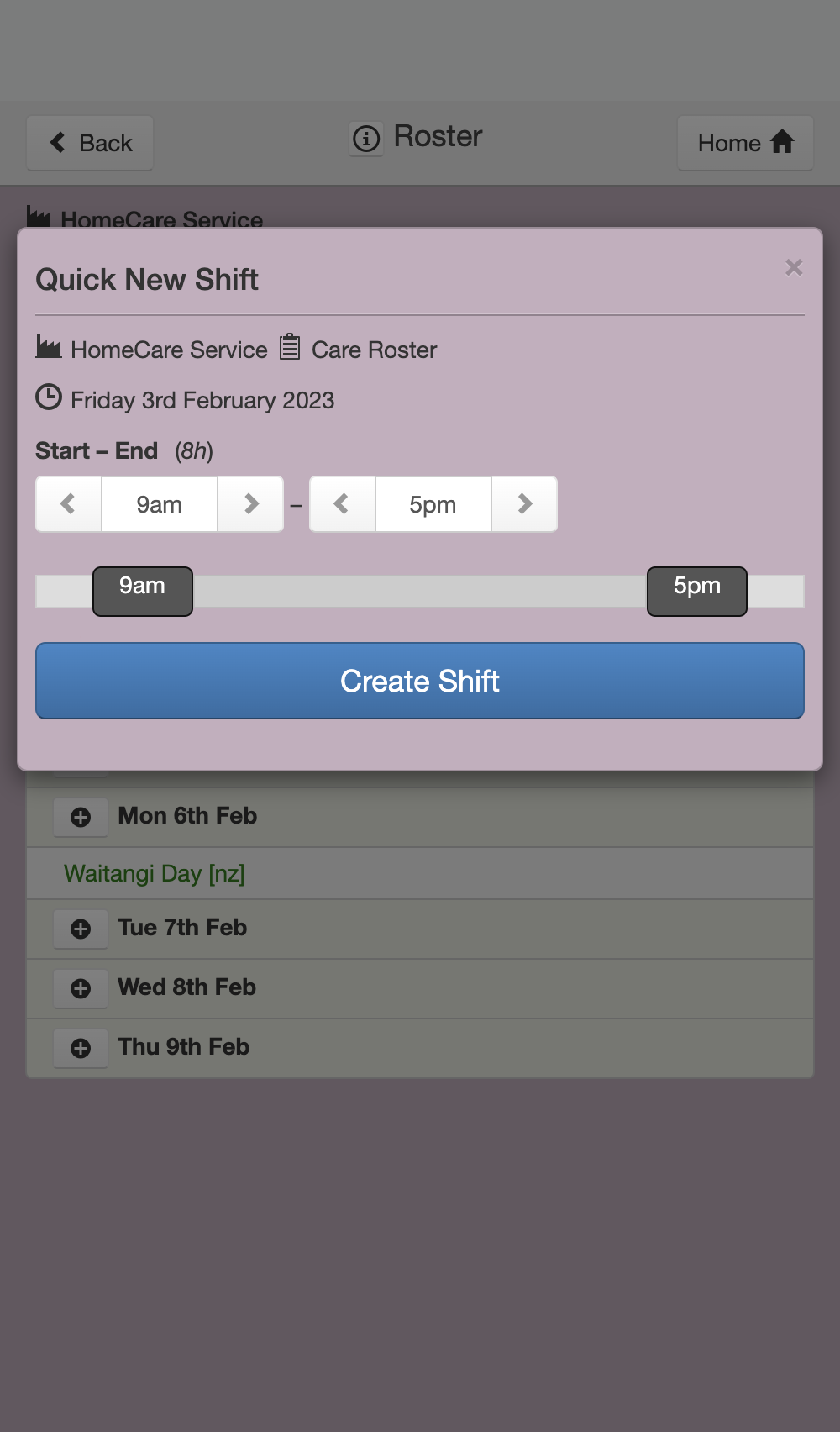Increase start time with right arrow
Image resolution: width=840 pixels, height=1432 pixels.
click(x=250, y=504)
